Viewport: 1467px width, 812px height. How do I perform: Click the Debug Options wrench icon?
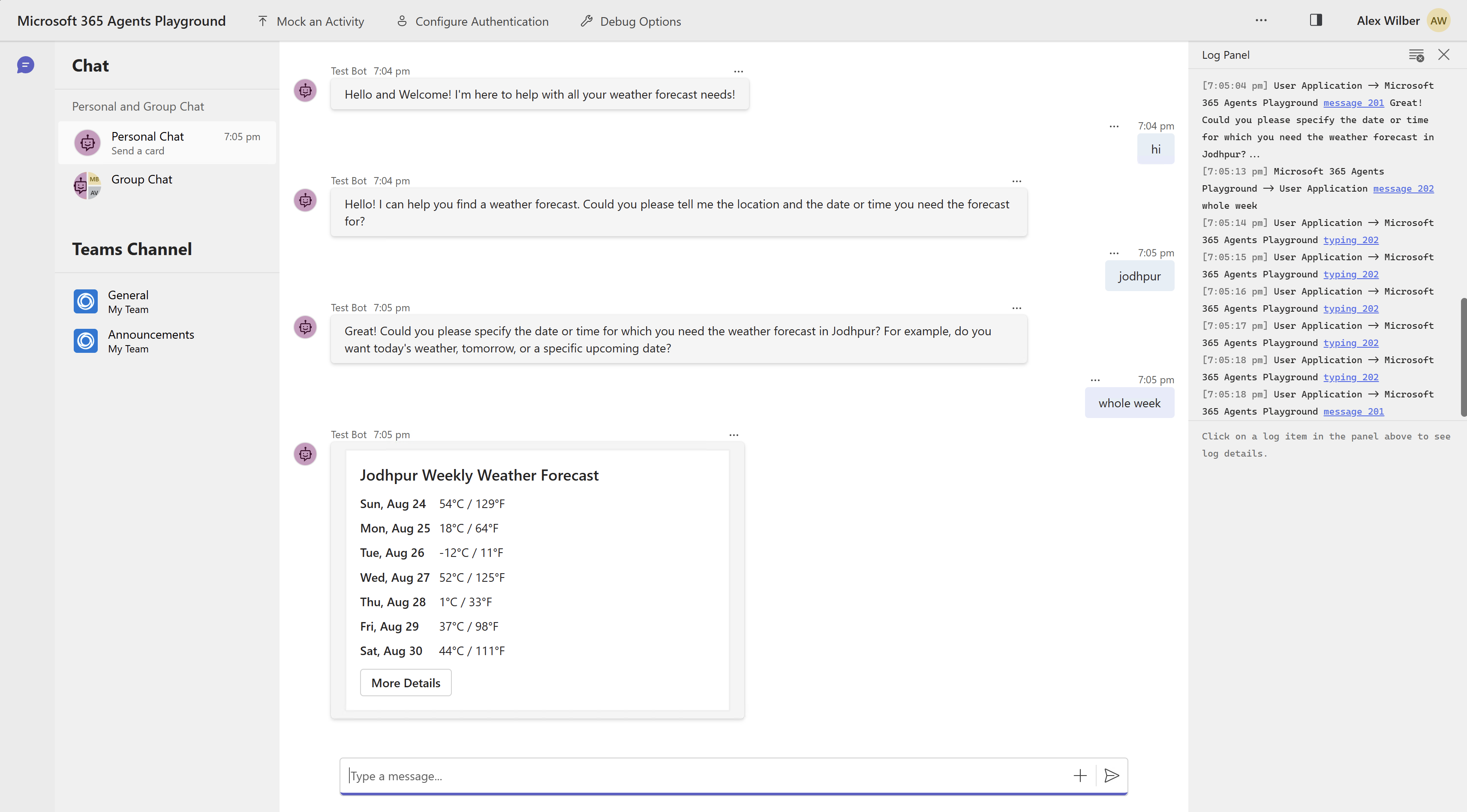tap(586, 21)
